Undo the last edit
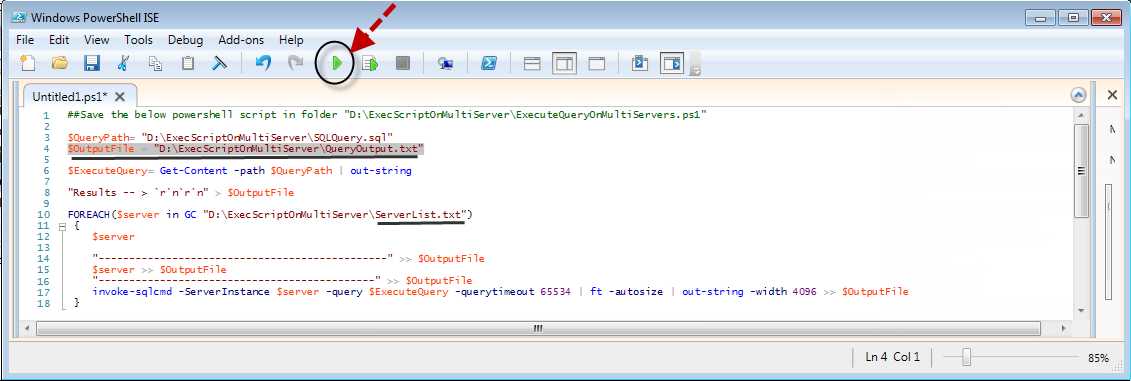Viewport: 1131px width, 381px height. pyautogui.click(x=263, y=64)
